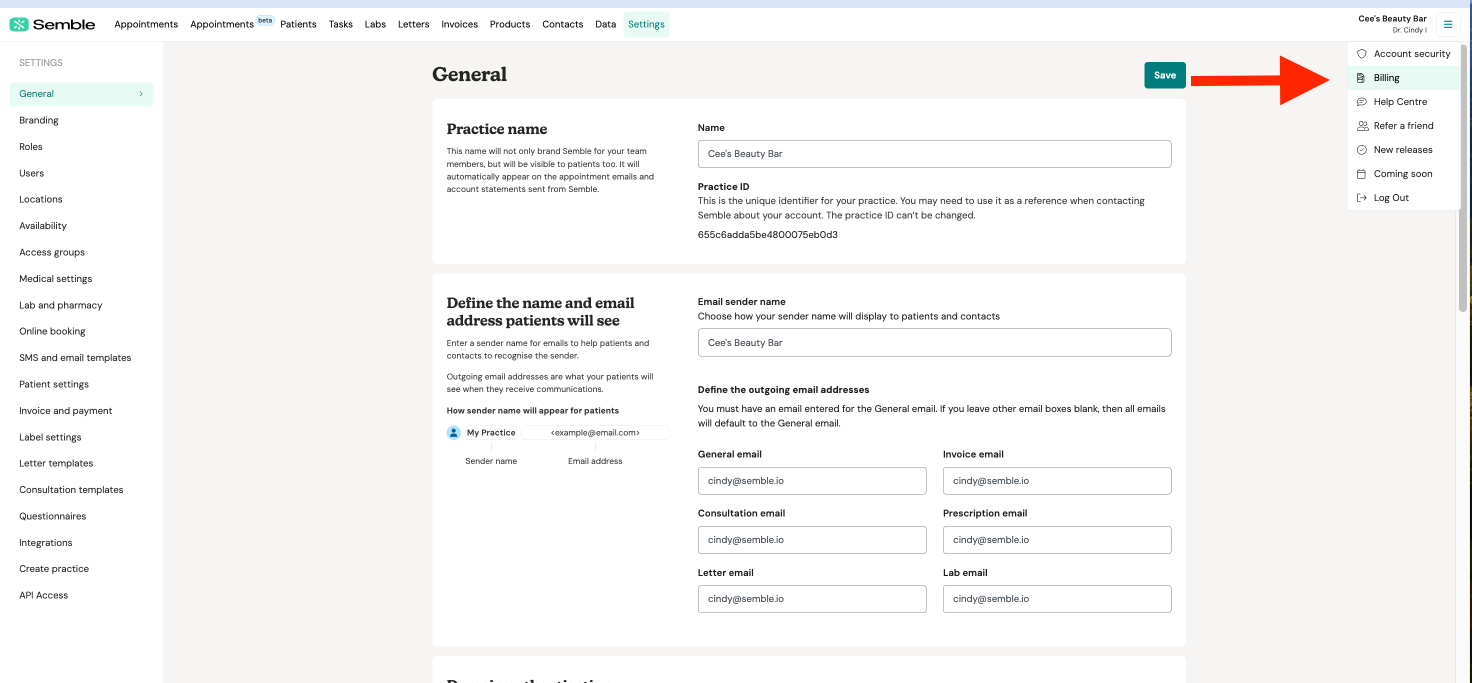Go to Letter templates
This screenshot has height=683, width=1472.
[x=56, y=463]
